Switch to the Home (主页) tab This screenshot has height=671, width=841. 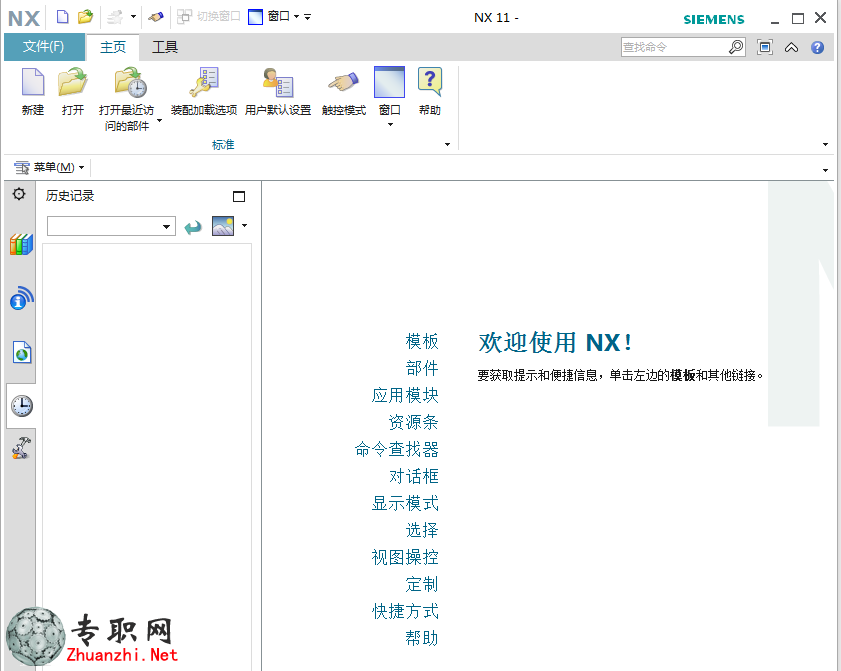[x=113, y=47]
